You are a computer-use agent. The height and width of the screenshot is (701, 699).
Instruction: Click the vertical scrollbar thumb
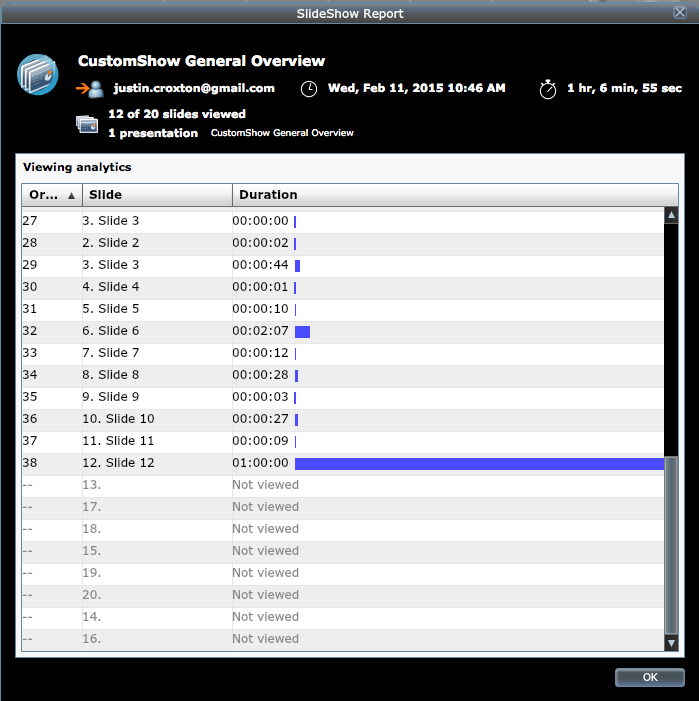pos(671,545)
